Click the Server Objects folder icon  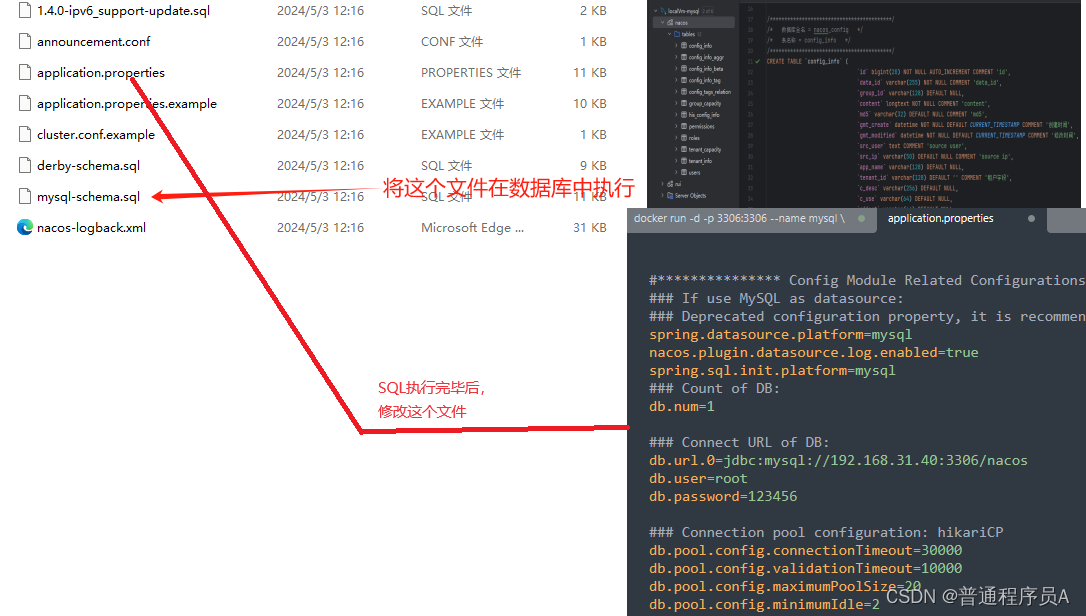pyautogui.click(x=670, y=195)
